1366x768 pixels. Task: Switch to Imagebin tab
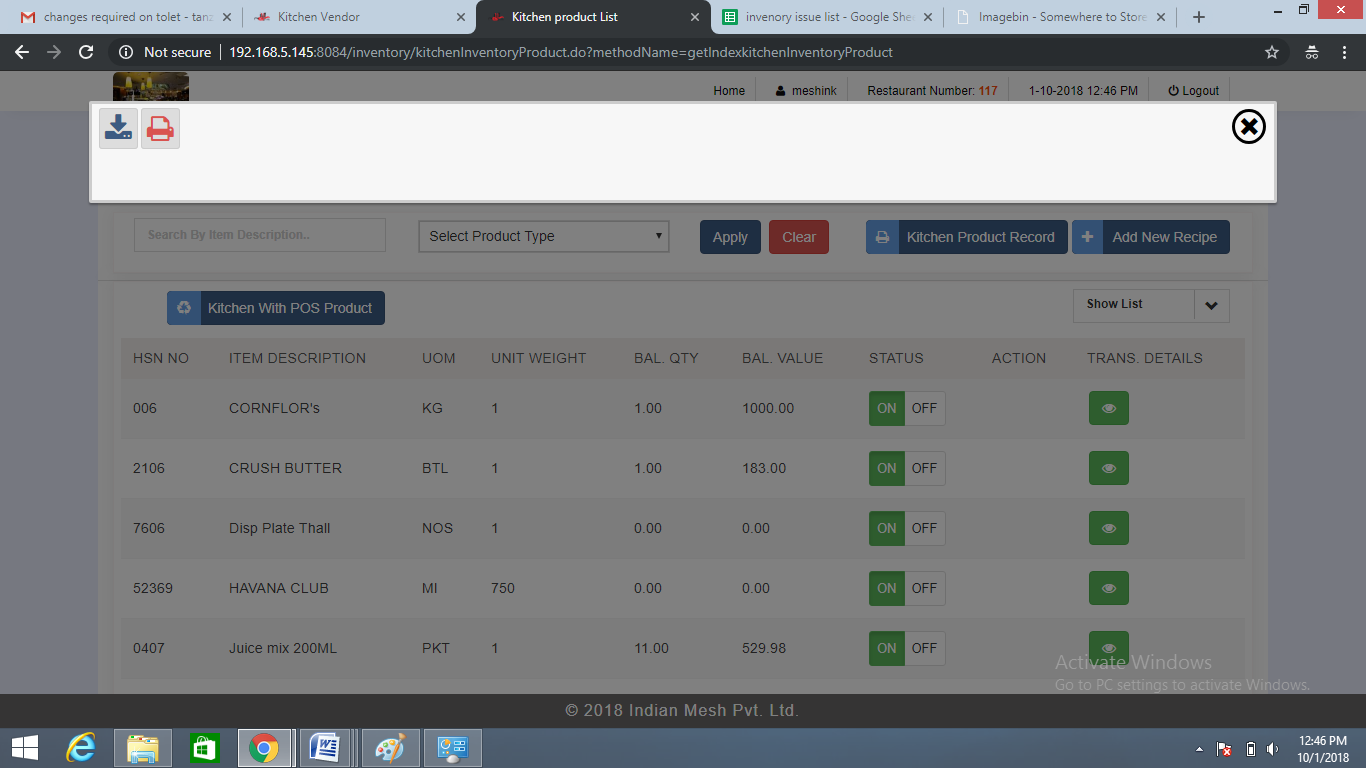click(1061, 17)
